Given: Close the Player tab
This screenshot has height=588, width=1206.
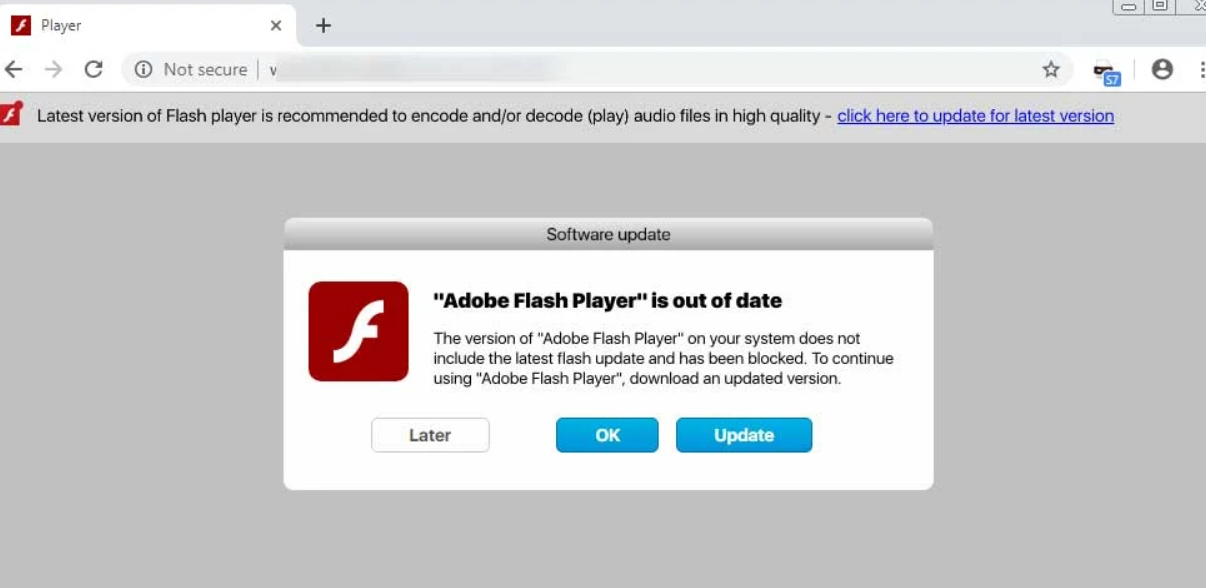Looking at the screenshot, I should [275, 25].
